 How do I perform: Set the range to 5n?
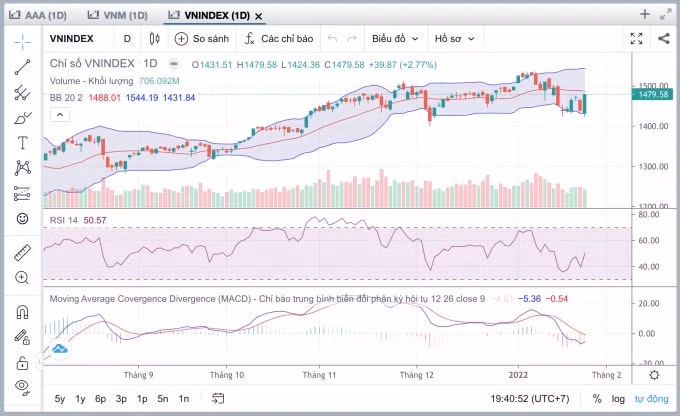pos(163,399)
